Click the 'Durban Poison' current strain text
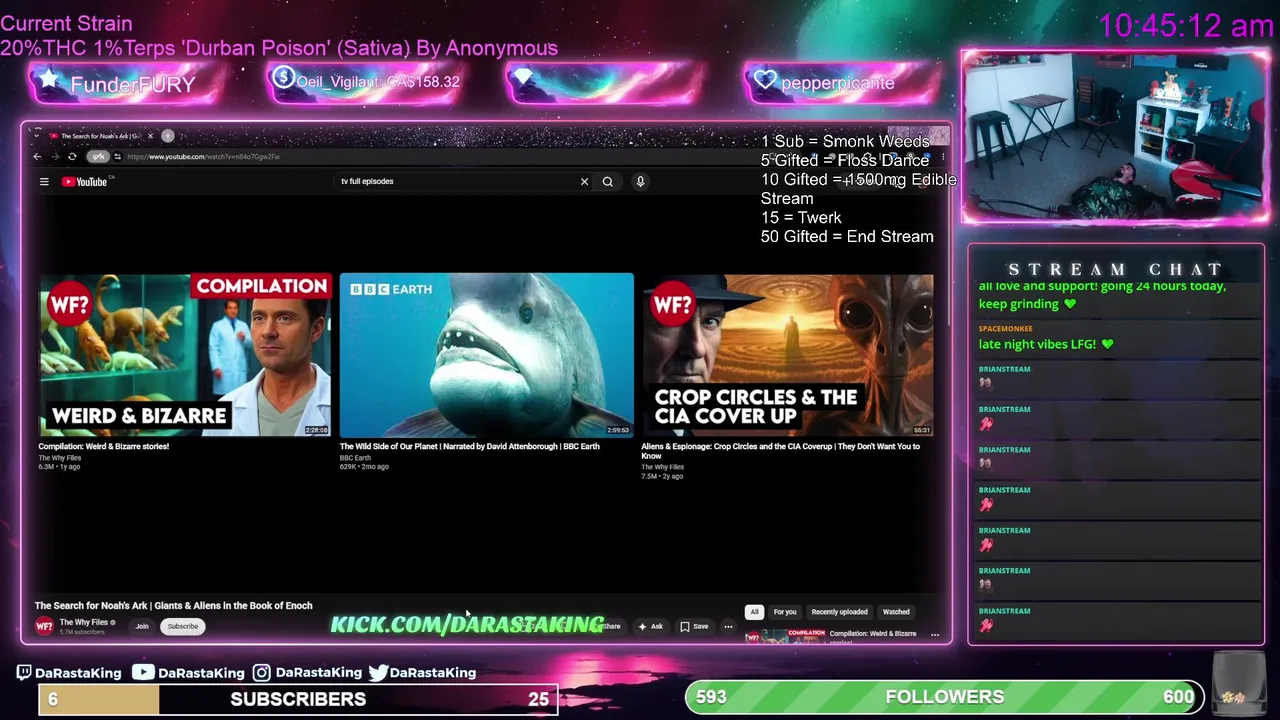The height and width of the screenshot is (720, 1280). [x=279, y=48]
